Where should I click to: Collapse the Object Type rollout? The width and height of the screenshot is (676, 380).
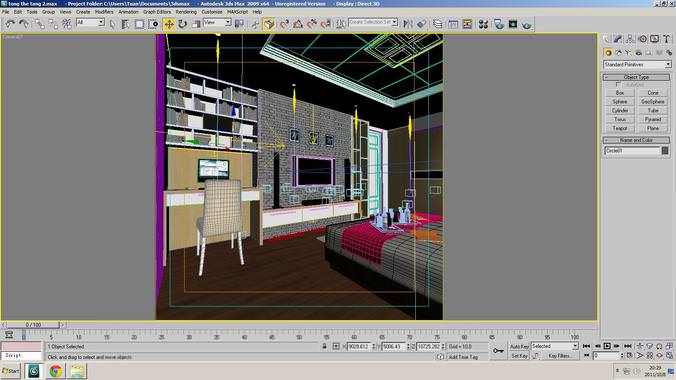tap(636, 77)
